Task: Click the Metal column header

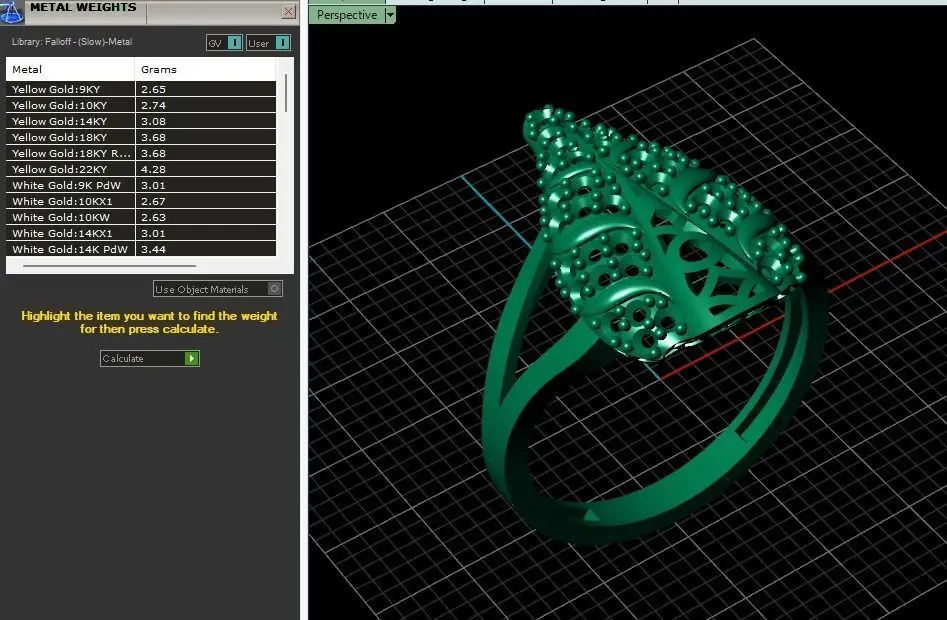Action: (70, 69)
